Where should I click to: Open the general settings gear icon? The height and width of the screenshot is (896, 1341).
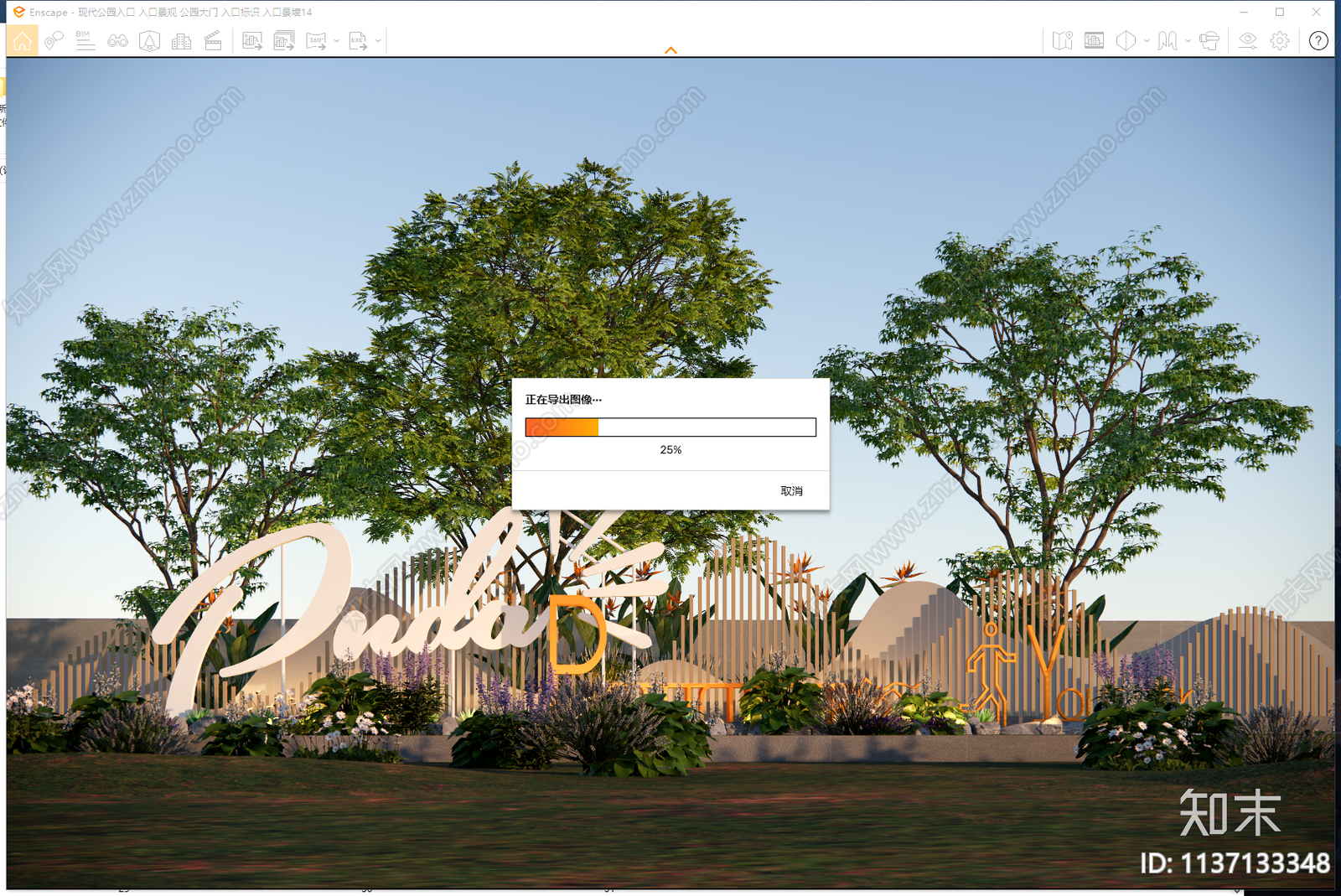1280,40
